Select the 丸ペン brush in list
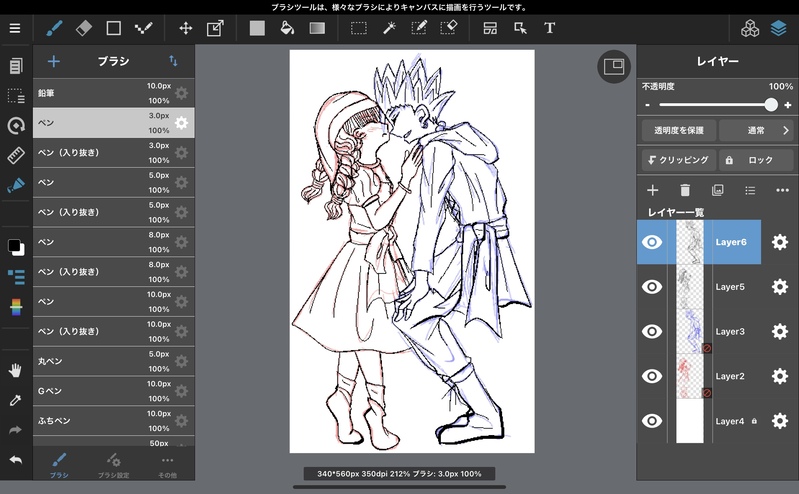Image resolution: width=799 pixels, height=494 pixels. [x=90, y=362]
